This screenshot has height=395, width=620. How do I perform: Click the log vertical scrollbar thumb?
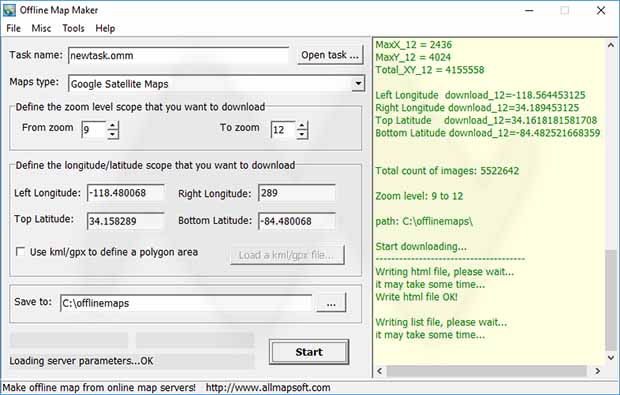coord(611,300)
